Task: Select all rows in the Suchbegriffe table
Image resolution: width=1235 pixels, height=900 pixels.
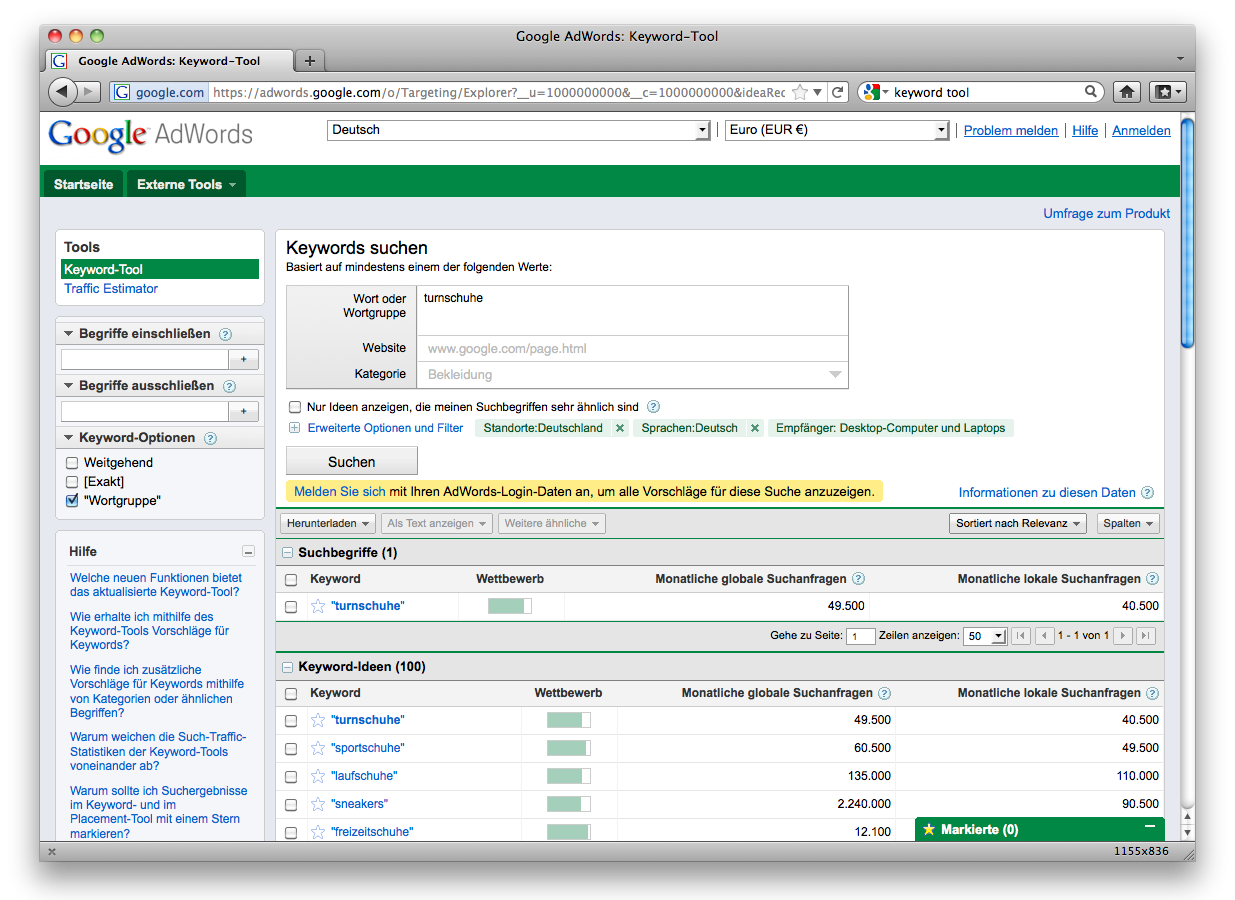Action: (291, 580)
